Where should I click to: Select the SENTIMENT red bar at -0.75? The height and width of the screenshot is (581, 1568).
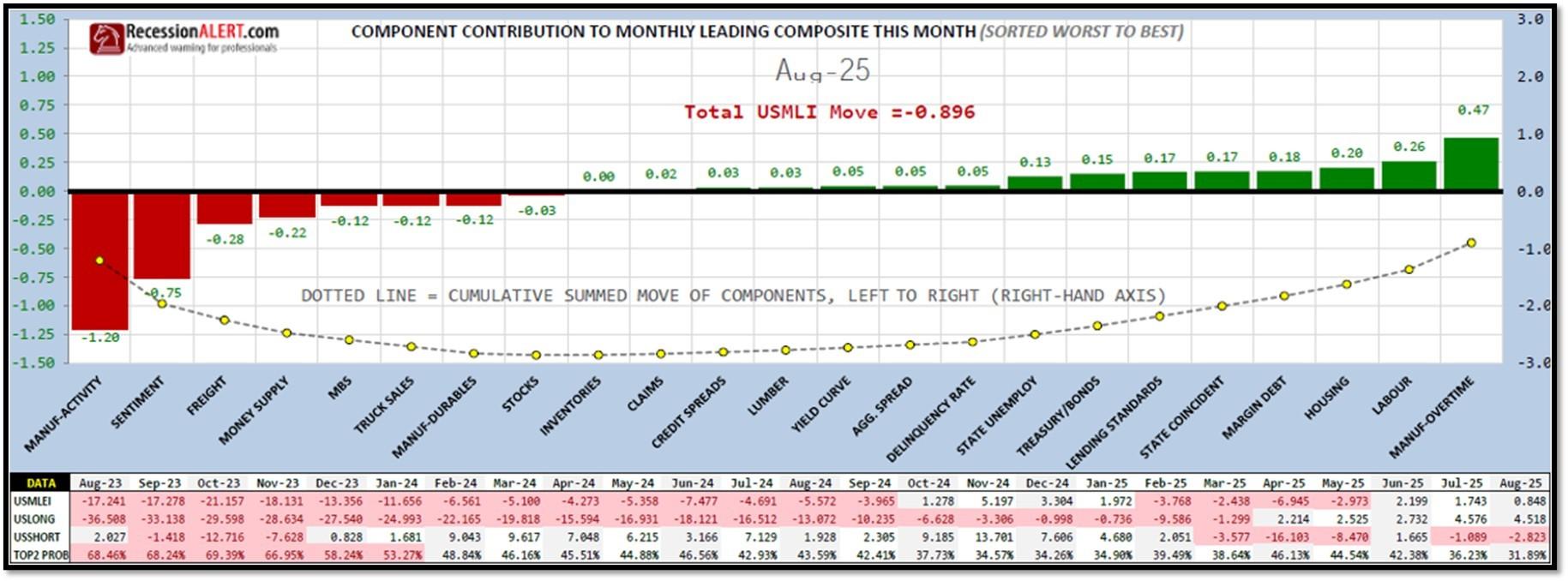click(x=162, y=236)
